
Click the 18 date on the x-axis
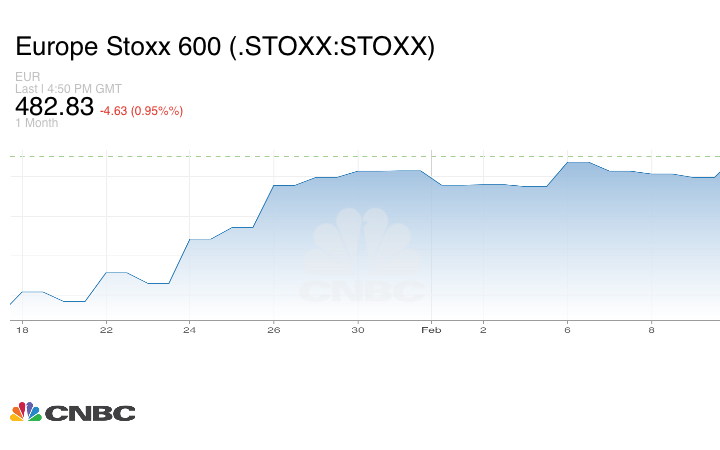pos(22,330)
